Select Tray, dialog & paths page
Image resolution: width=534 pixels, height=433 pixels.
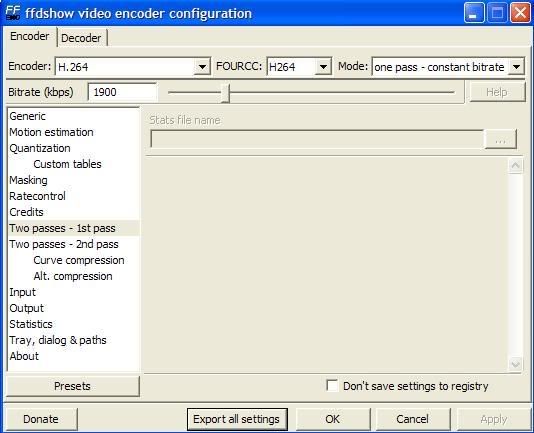73,340
